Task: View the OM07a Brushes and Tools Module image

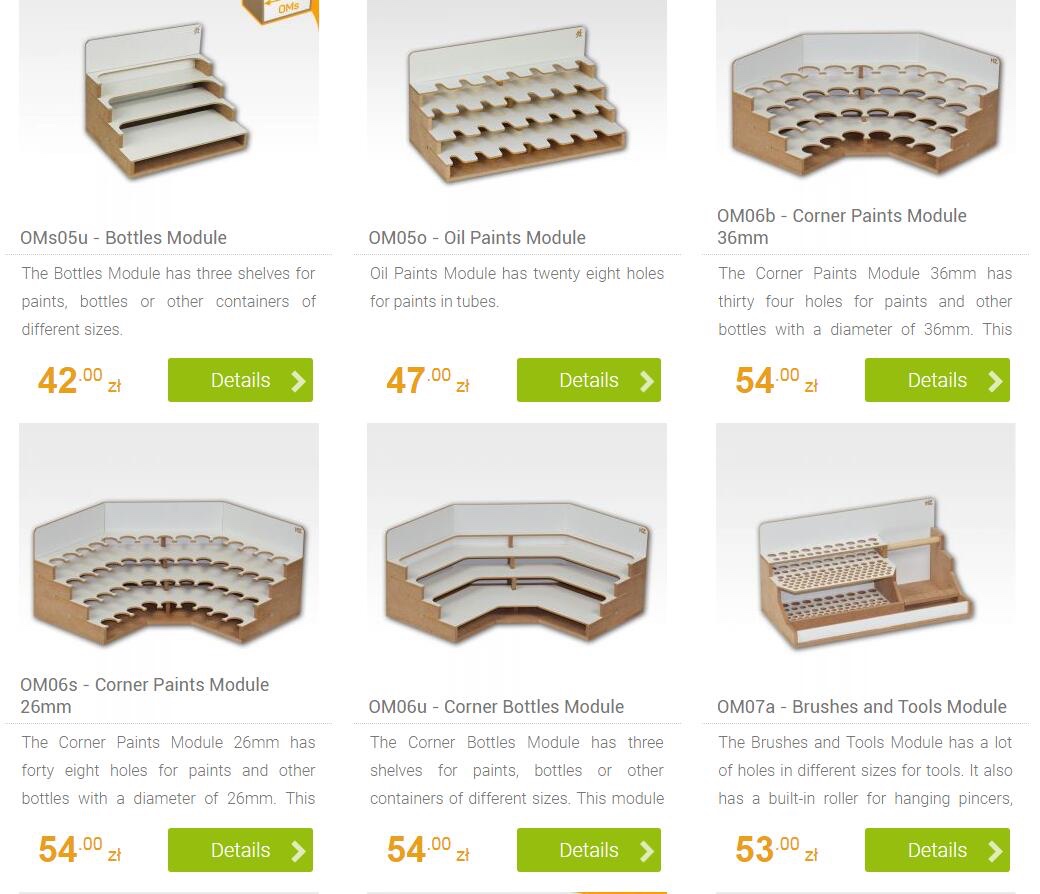Action: [866, 543]
